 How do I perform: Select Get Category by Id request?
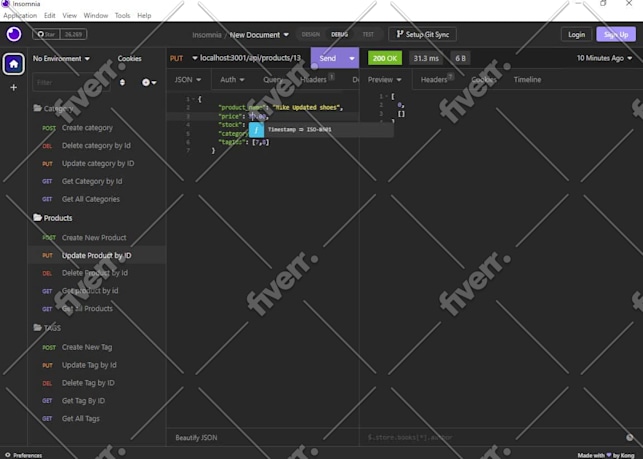[96, 181]
